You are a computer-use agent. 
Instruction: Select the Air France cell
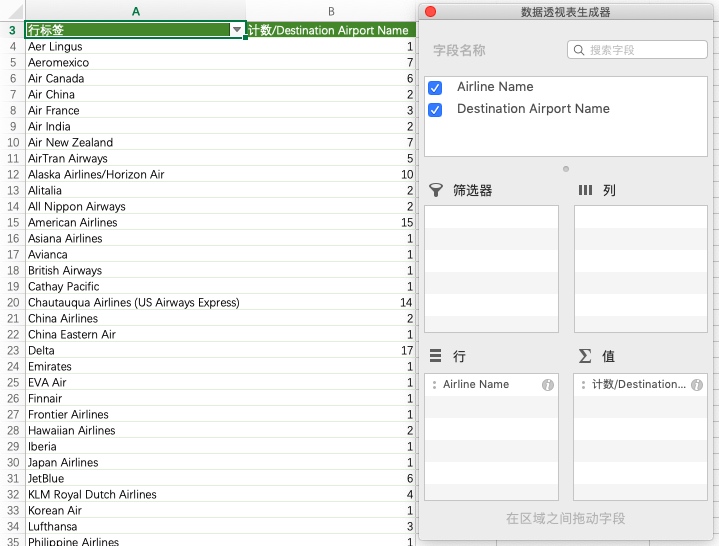[136, 110]
